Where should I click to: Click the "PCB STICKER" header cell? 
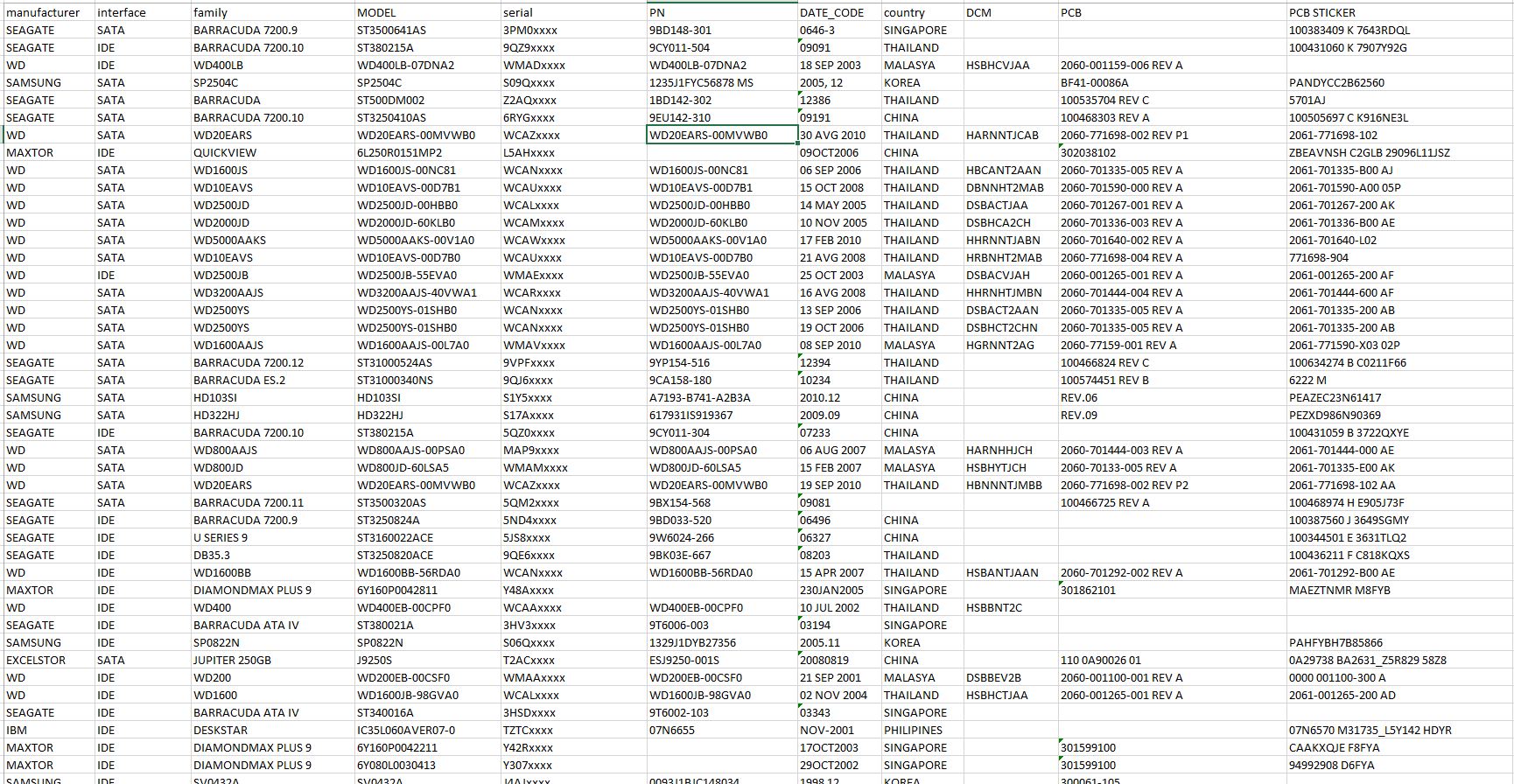tap(1399, 12)
